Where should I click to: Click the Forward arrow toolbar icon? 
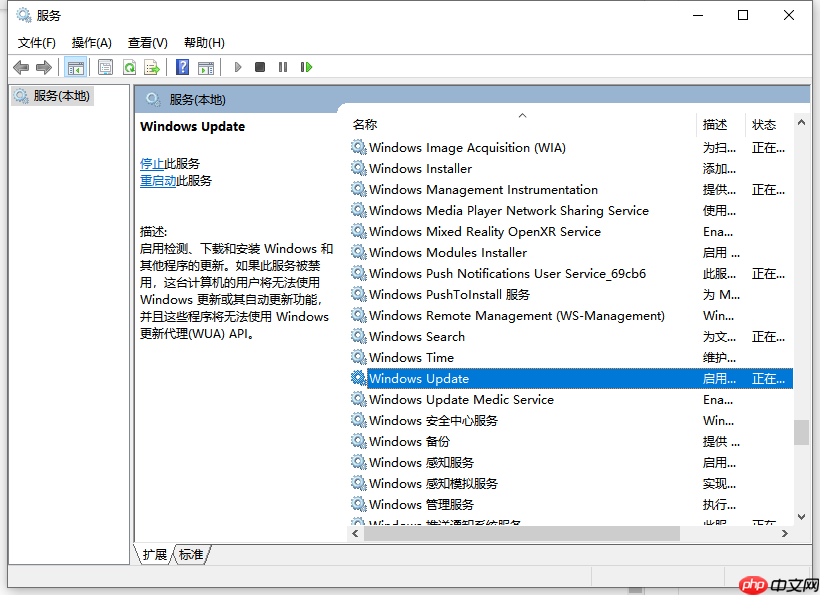coord(44,67)
